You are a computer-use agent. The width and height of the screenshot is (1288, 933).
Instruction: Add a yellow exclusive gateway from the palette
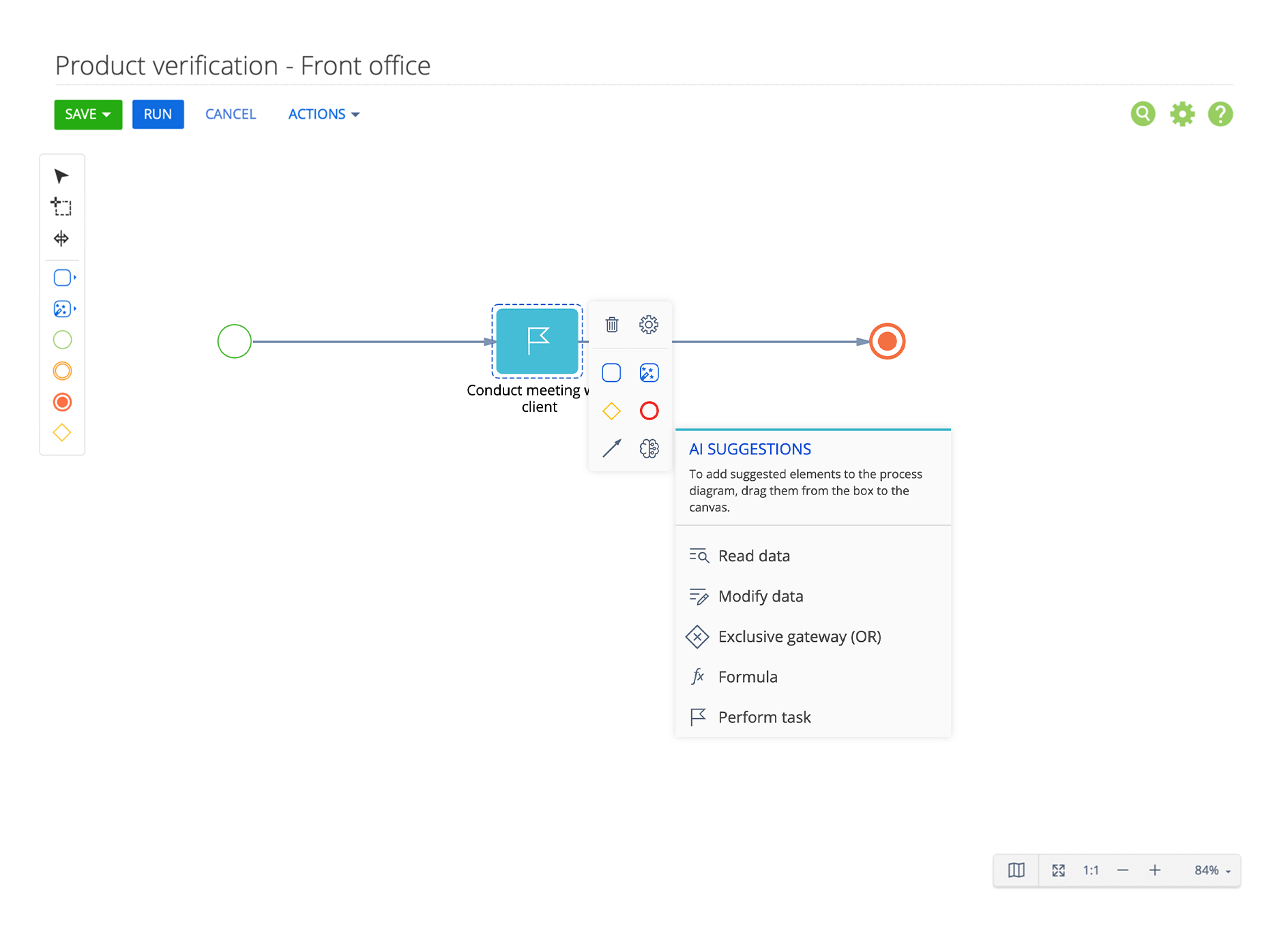pyautogui.click(x=62, y=432)
